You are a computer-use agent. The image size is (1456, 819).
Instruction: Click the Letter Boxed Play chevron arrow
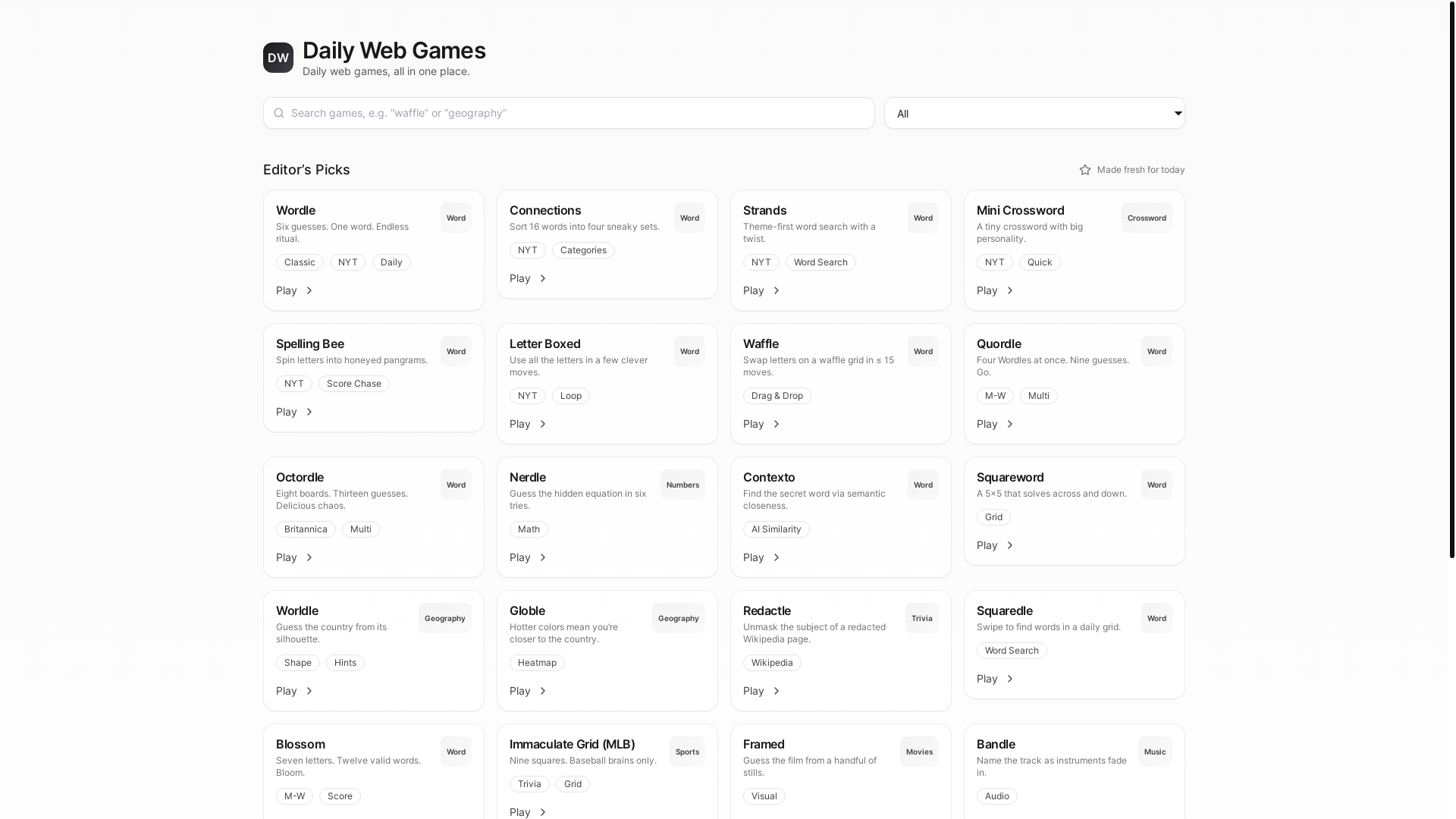pyautogui.click(x=543, y=424)
